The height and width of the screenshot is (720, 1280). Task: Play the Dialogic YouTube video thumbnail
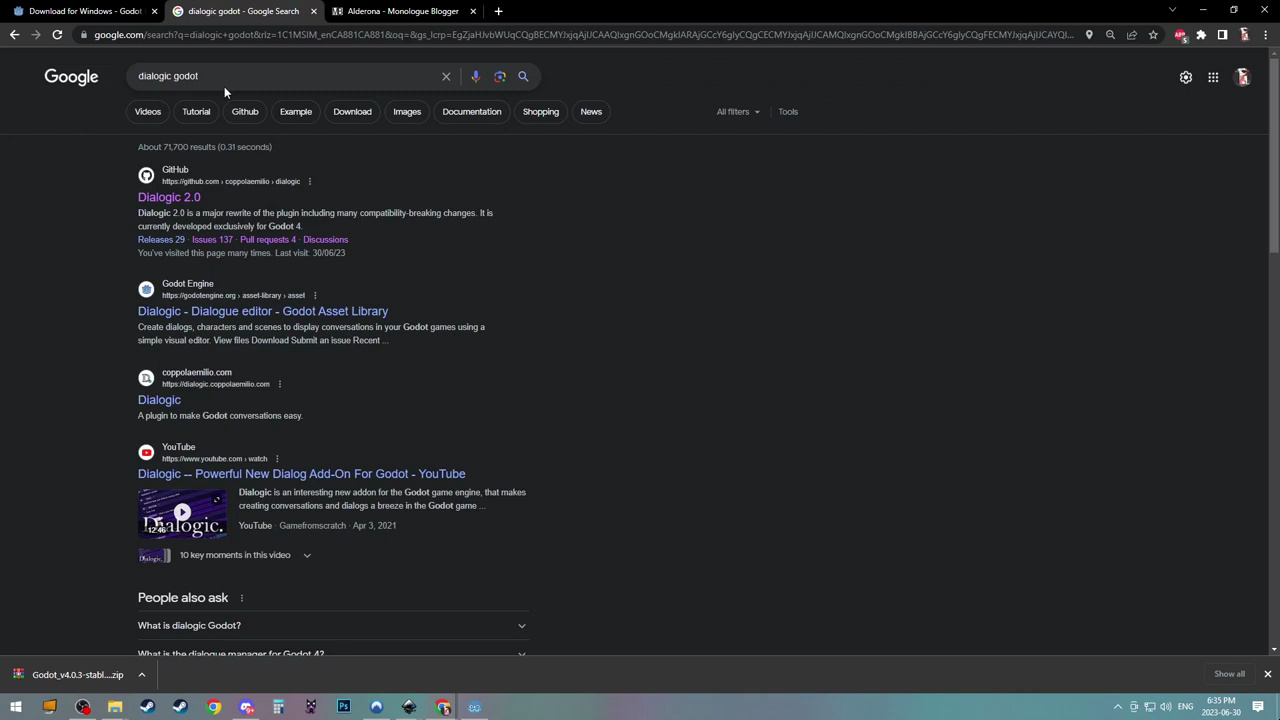[x=182, y=513]
